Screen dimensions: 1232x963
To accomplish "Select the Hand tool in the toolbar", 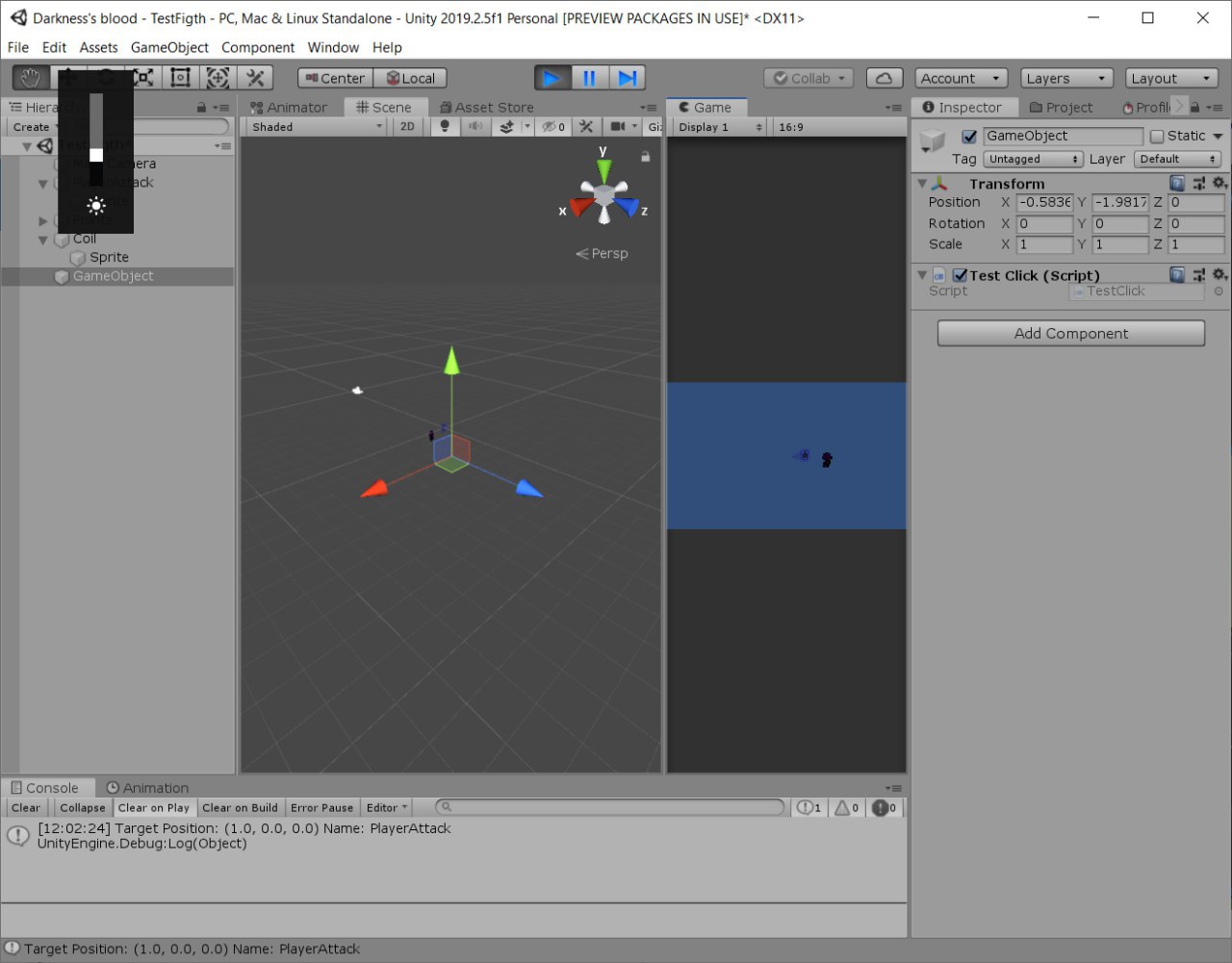I will coord(31,78).
